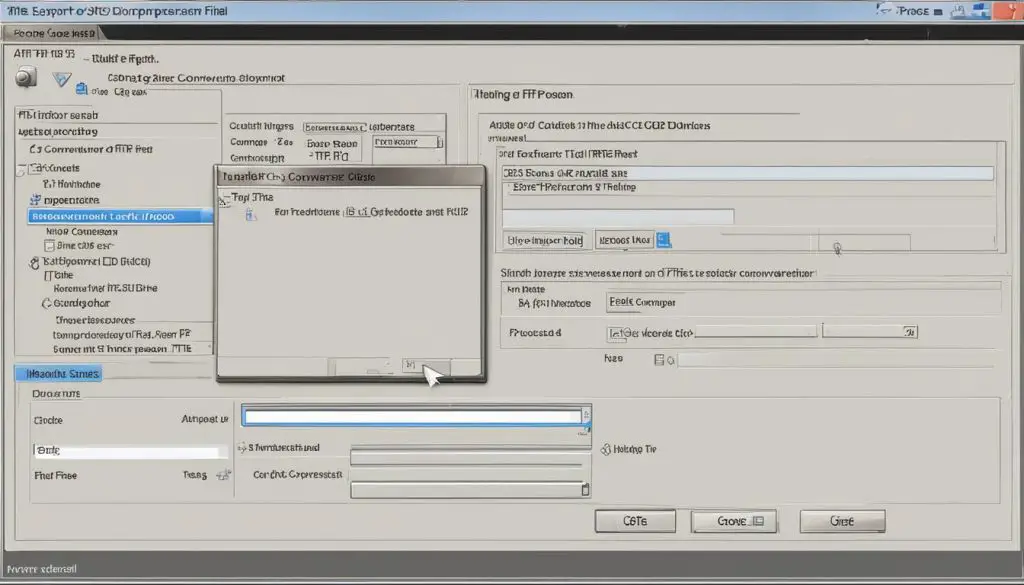Screen dimensions: 1024x585
Task: Toggle the checkbox in left tree below highlighted row
Action: 49,246
